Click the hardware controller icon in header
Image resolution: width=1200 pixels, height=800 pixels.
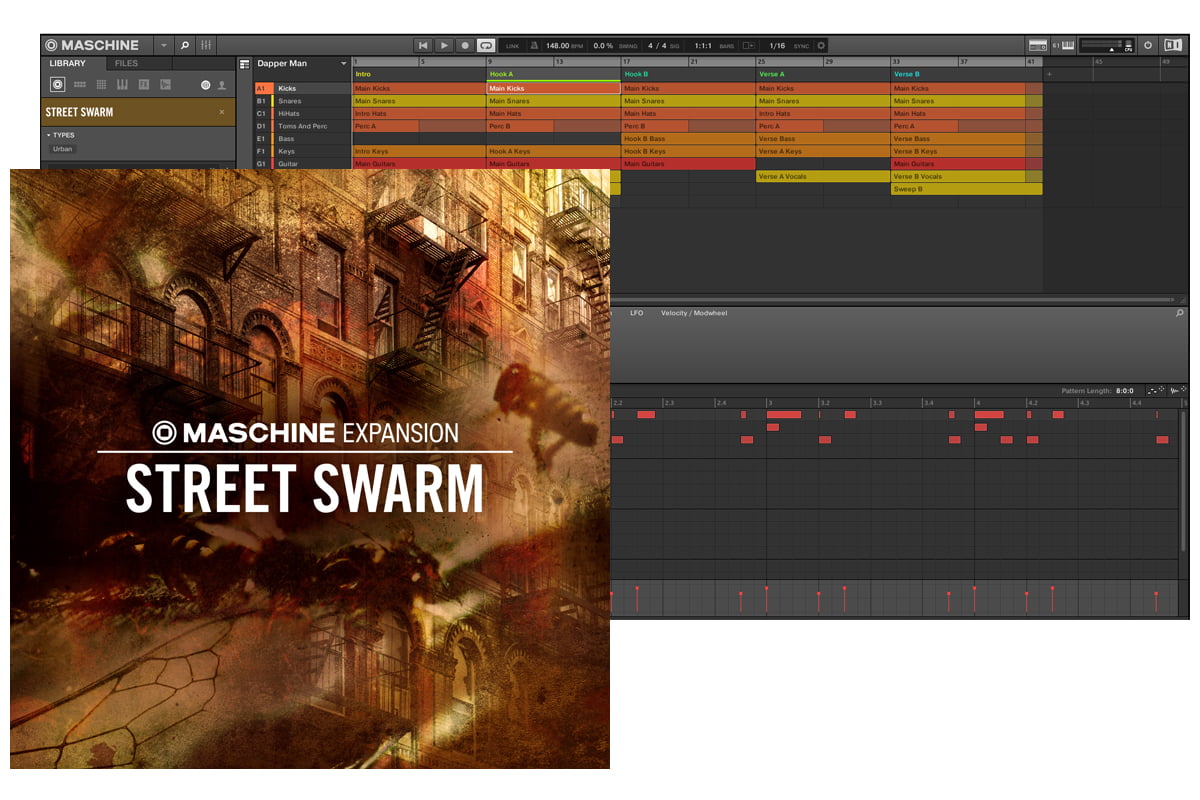pyautogui.click(x=1038, y=46)
